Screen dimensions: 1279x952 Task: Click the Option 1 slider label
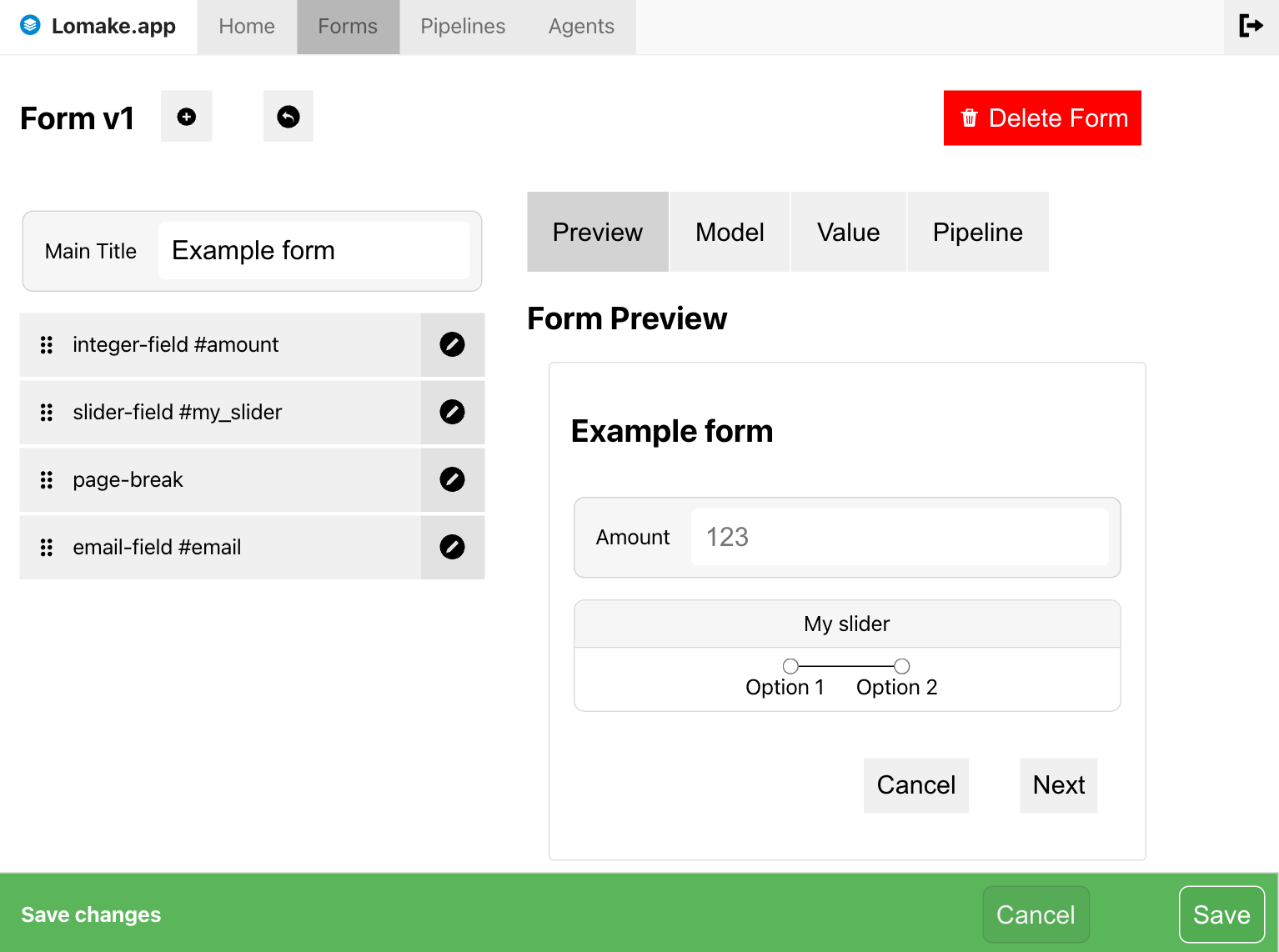[785, 687]
